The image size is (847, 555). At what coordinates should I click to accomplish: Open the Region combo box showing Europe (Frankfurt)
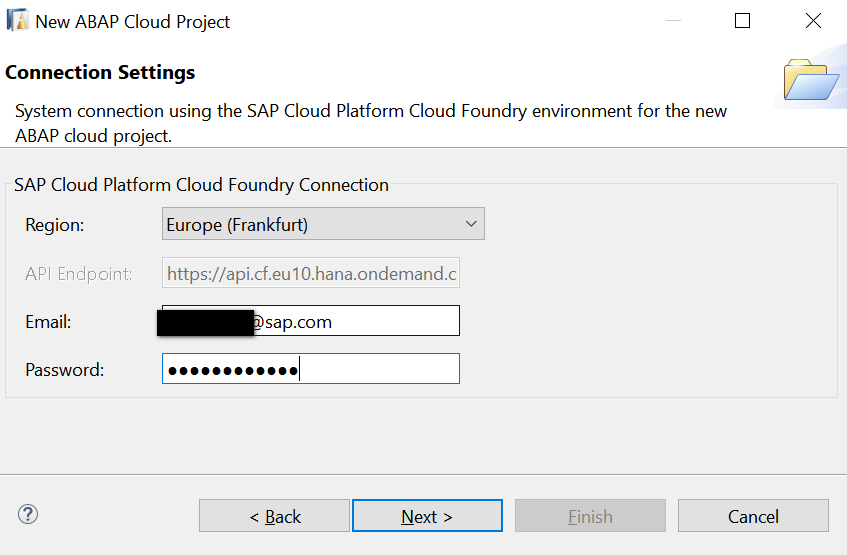point(310,225)
